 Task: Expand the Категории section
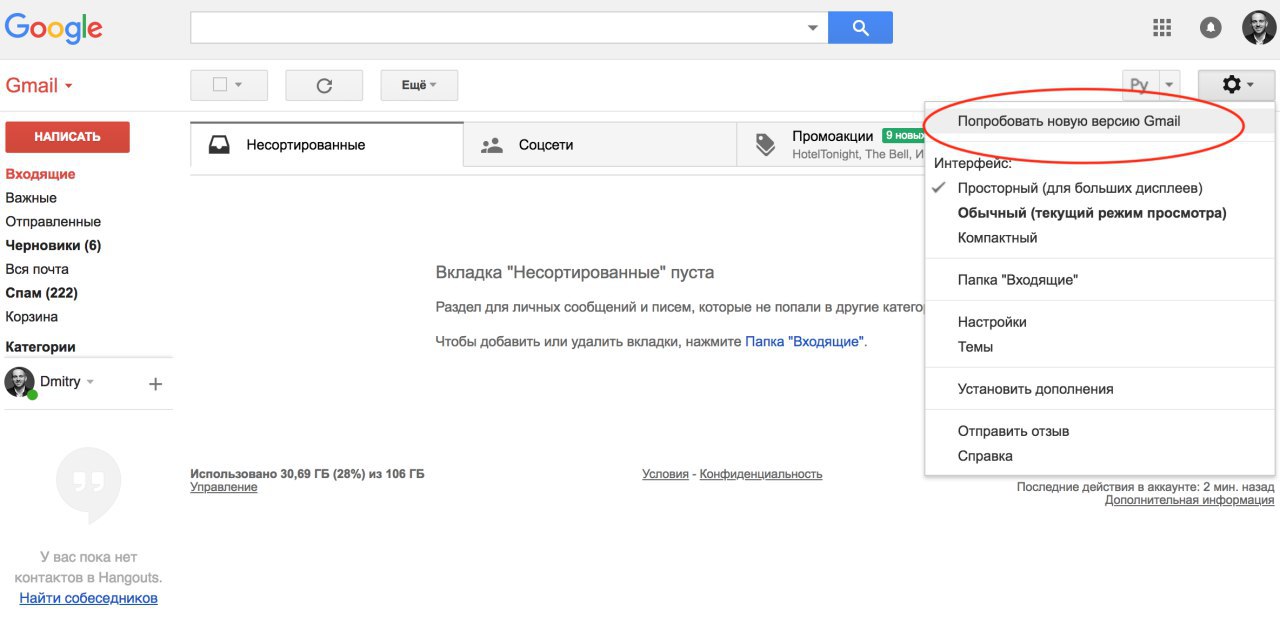(40, 347)
